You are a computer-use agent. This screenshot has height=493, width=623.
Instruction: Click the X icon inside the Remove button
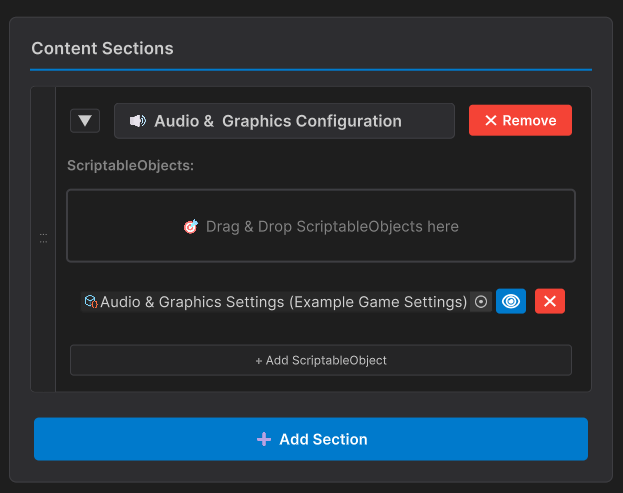[490, 121]
